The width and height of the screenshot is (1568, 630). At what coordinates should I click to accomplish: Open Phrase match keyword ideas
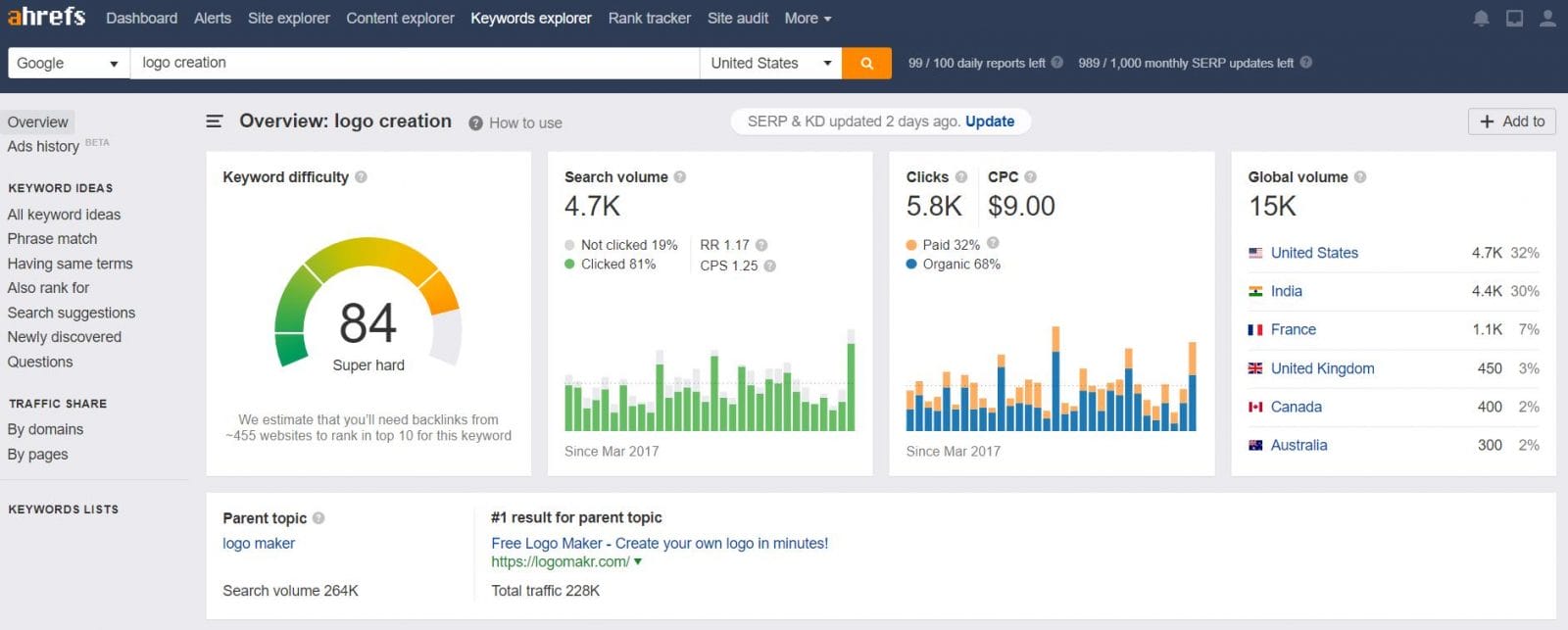click(52, 239)
